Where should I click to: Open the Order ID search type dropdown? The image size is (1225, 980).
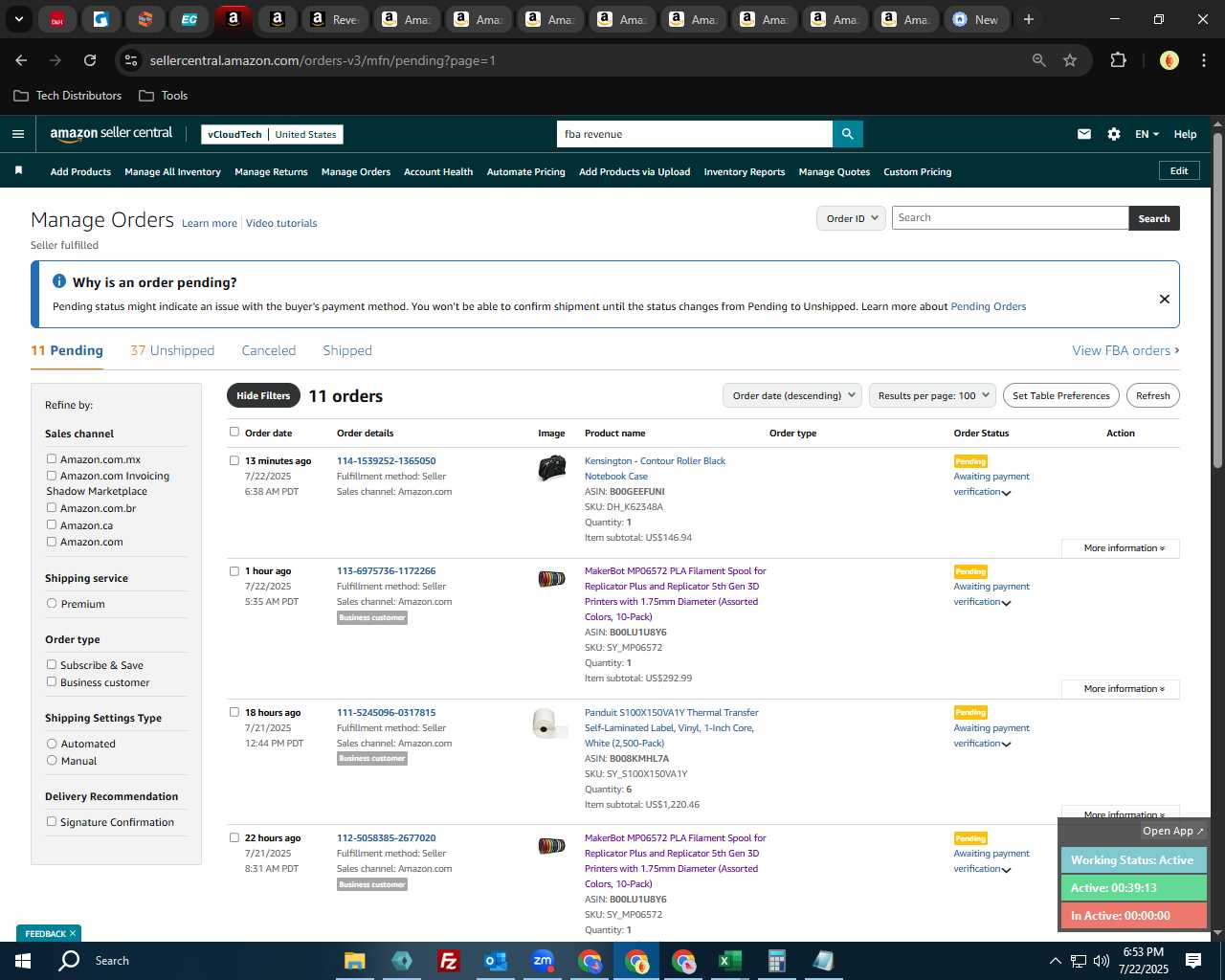coord(852,218)
